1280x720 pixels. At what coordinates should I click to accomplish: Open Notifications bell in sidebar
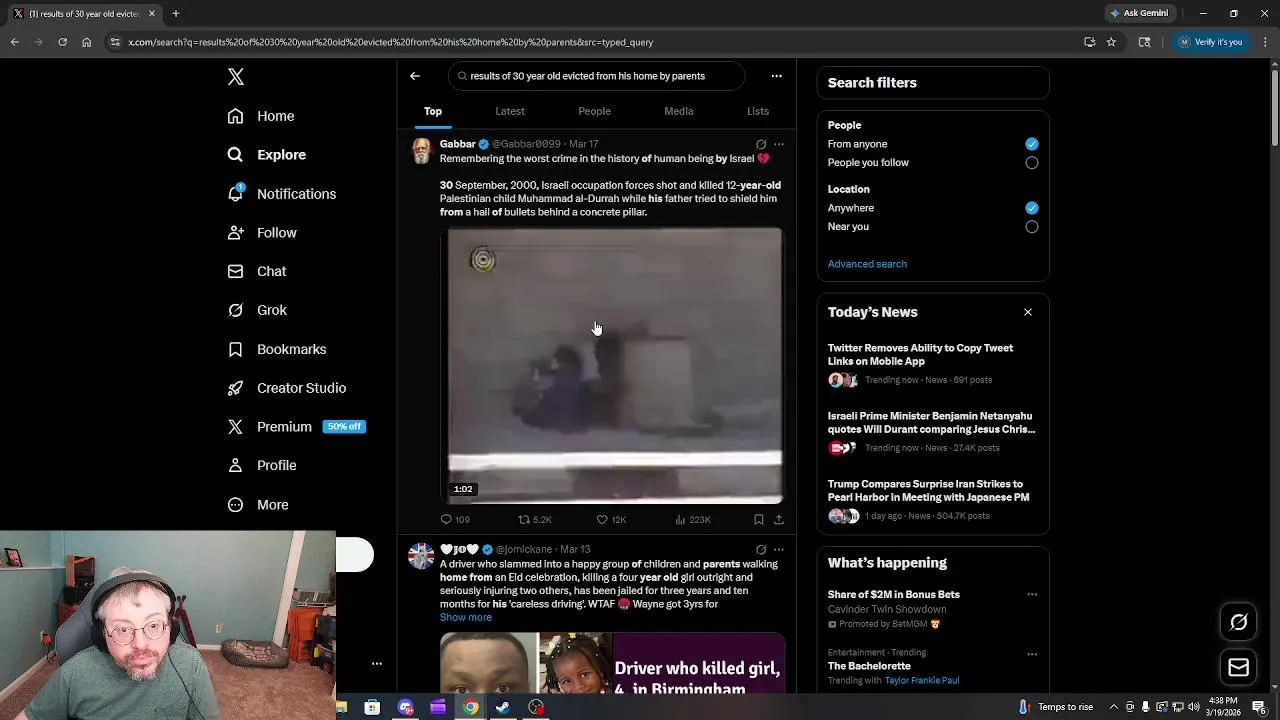[x=282, y=194]
